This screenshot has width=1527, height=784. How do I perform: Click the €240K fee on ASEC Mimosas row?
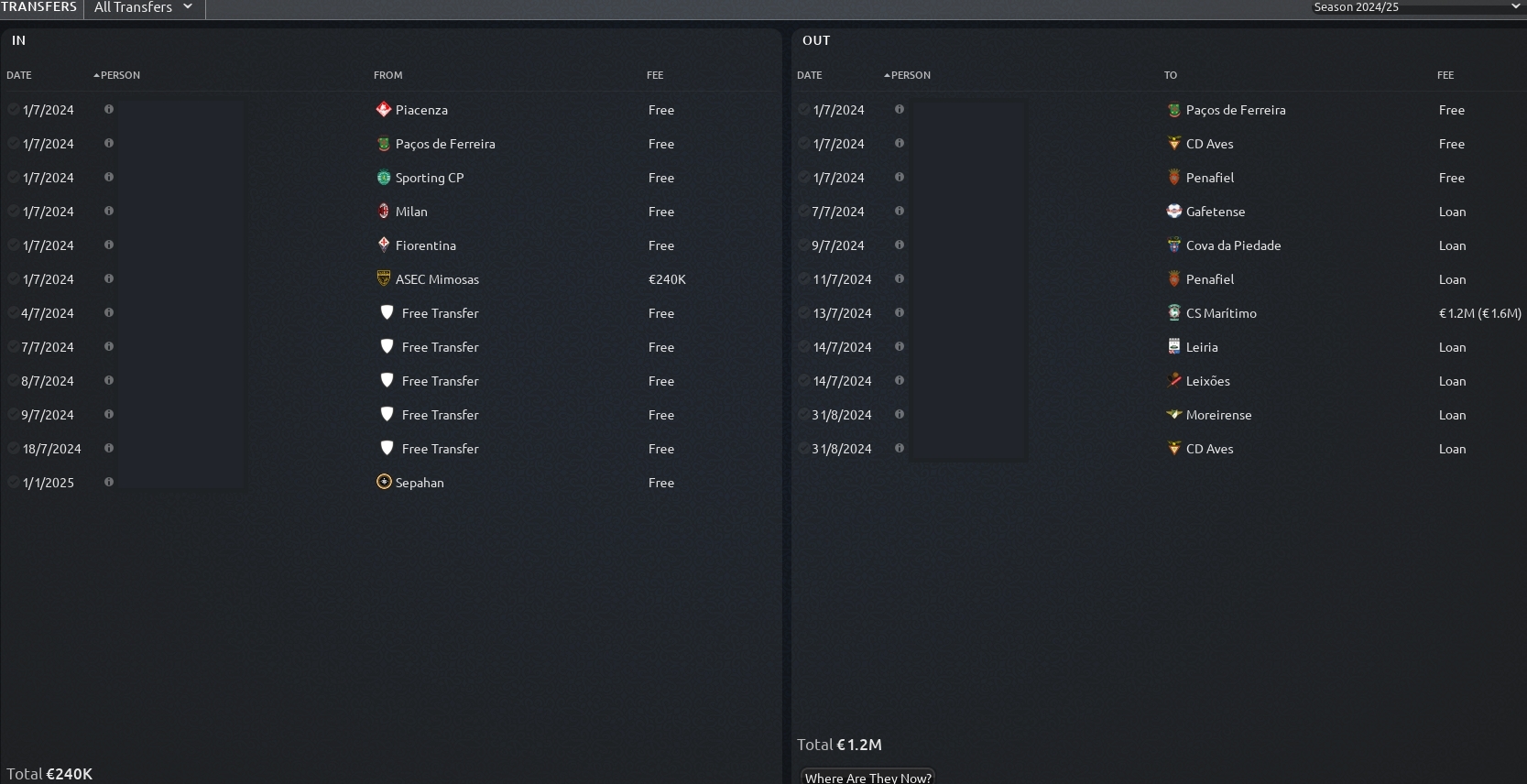click(667, 279)
